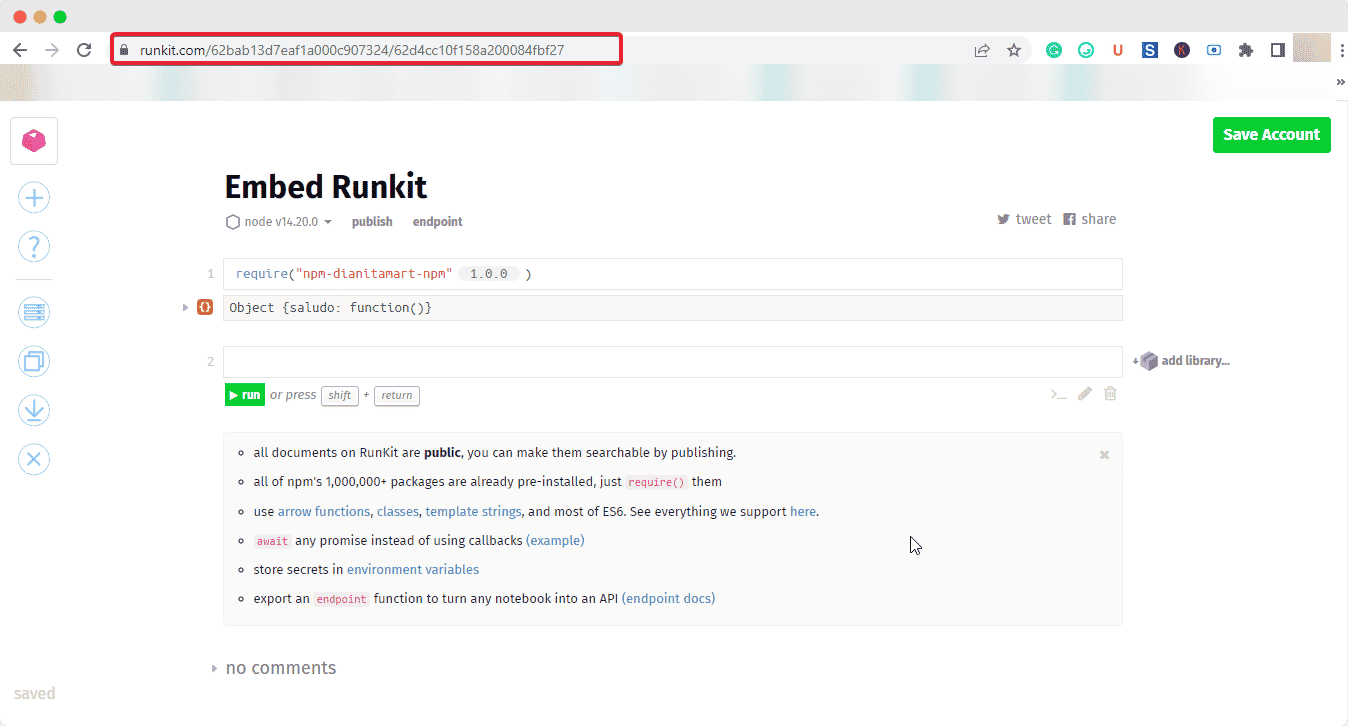The width and height of the screenshot is (1348, 726).
Task: Click the require code line in cell 1
Action: tap(672, 274)
